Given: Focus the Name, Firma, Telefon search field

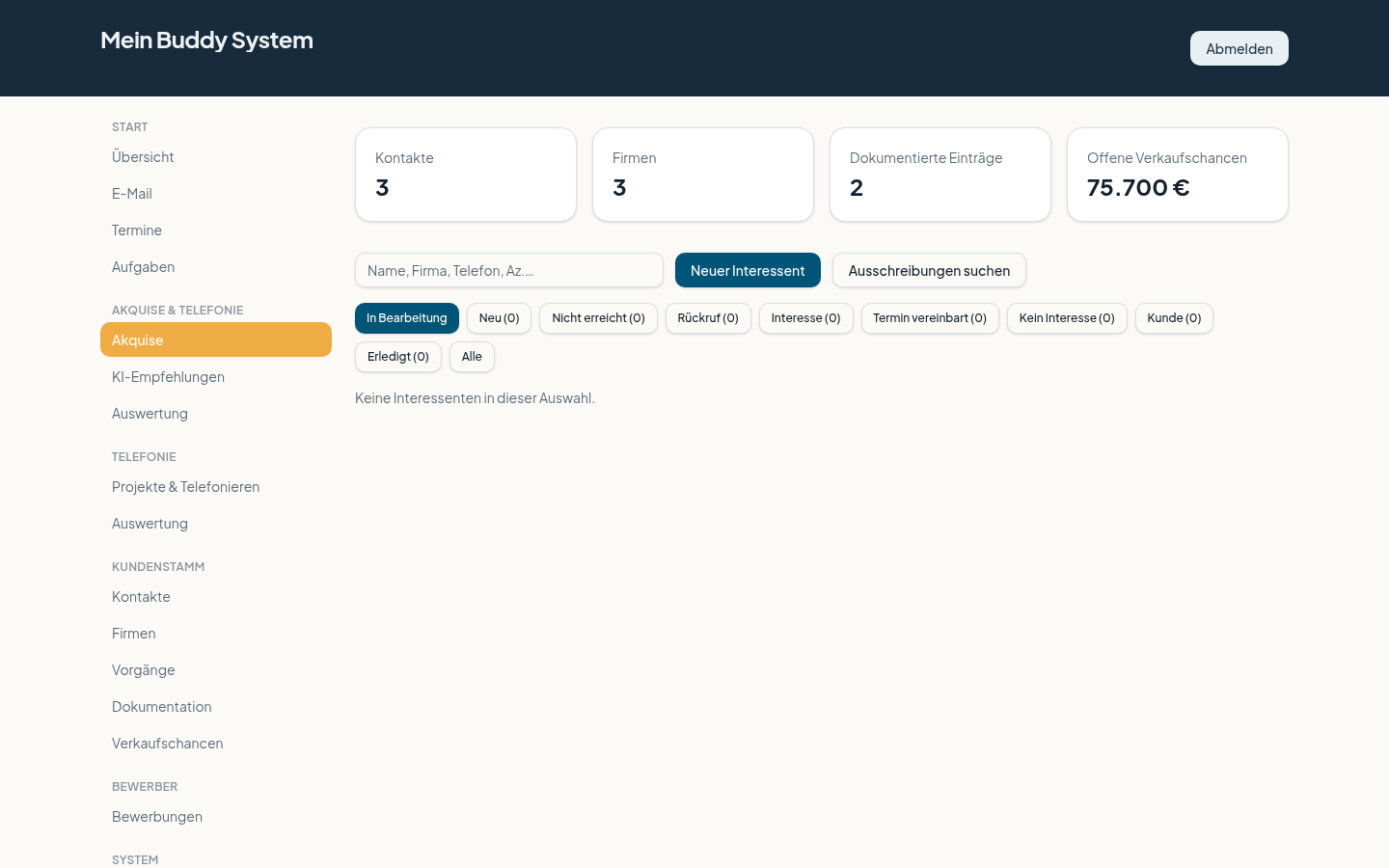Looking at the screenshot, I should click(509, 270).
